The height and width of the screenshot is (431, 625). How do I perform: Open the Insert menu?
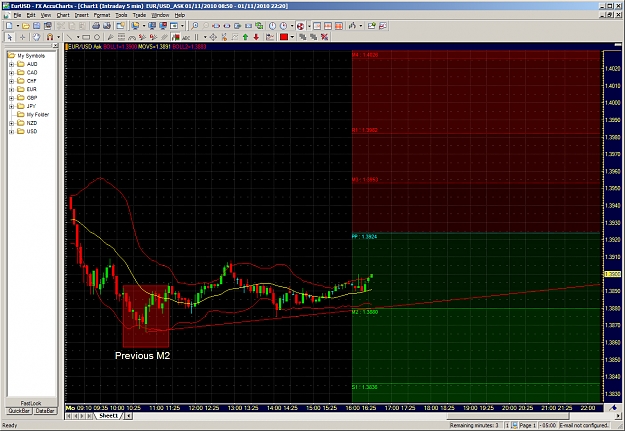point(81,15)
